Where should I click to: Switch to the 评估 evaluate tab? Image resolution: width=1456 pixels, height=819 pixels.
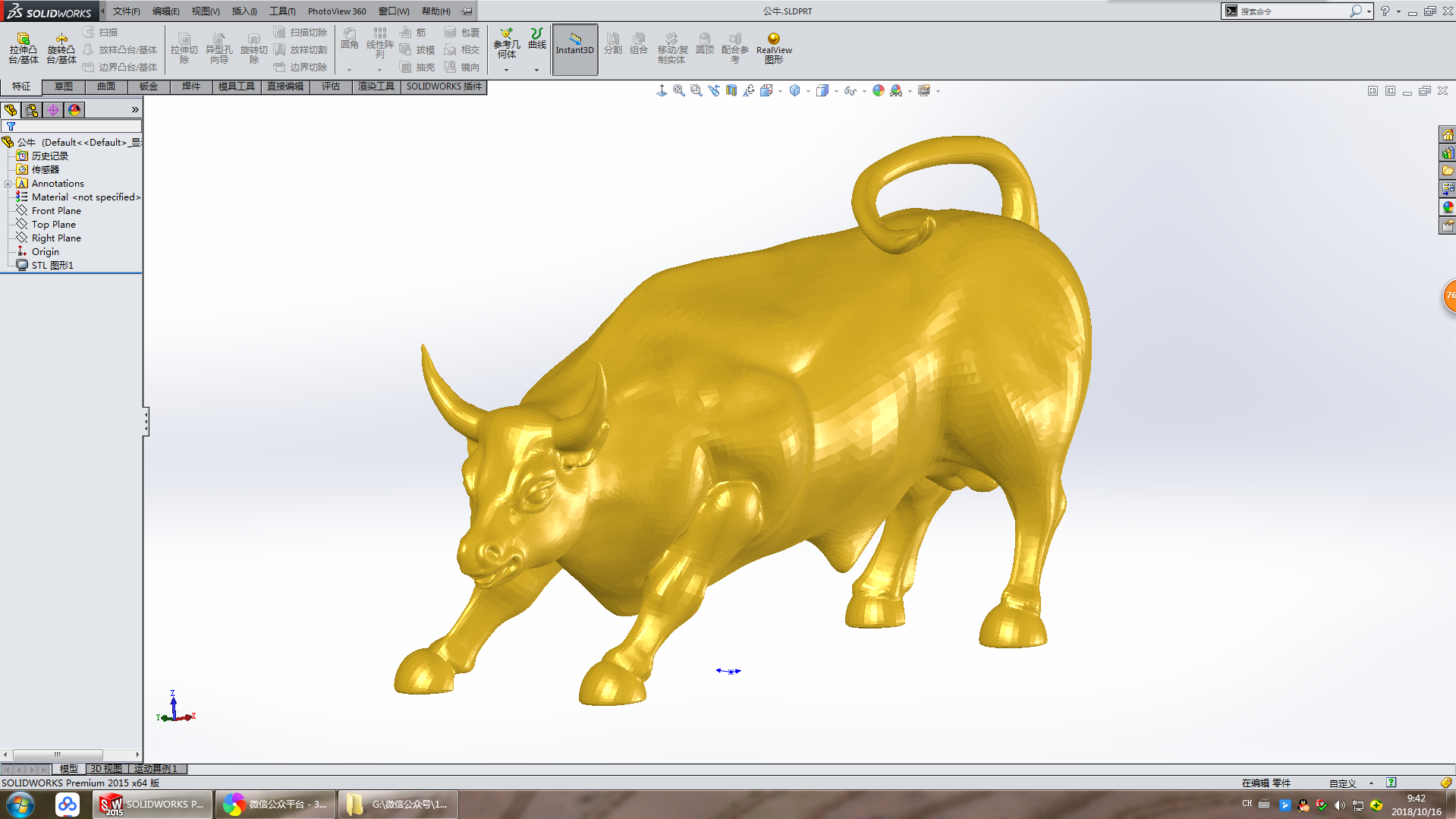(331, 87)
